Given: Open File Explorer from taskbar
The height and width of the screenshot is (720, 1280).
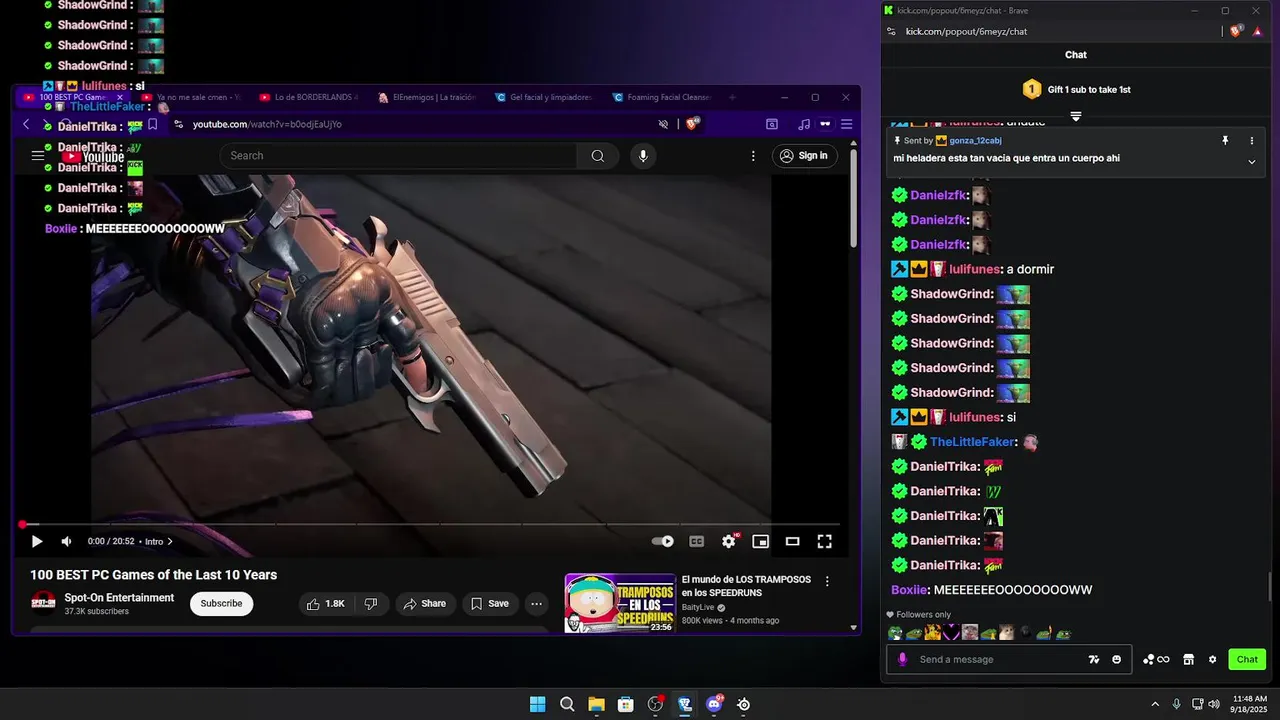Looking at the screenshot, I should click(596, 704).
